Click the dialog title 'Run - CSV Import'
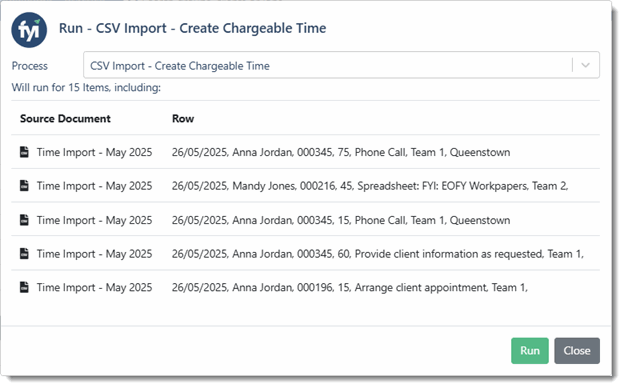Image resolution: width=624 pixels, height=388 pixels. (x=193, y=28)
